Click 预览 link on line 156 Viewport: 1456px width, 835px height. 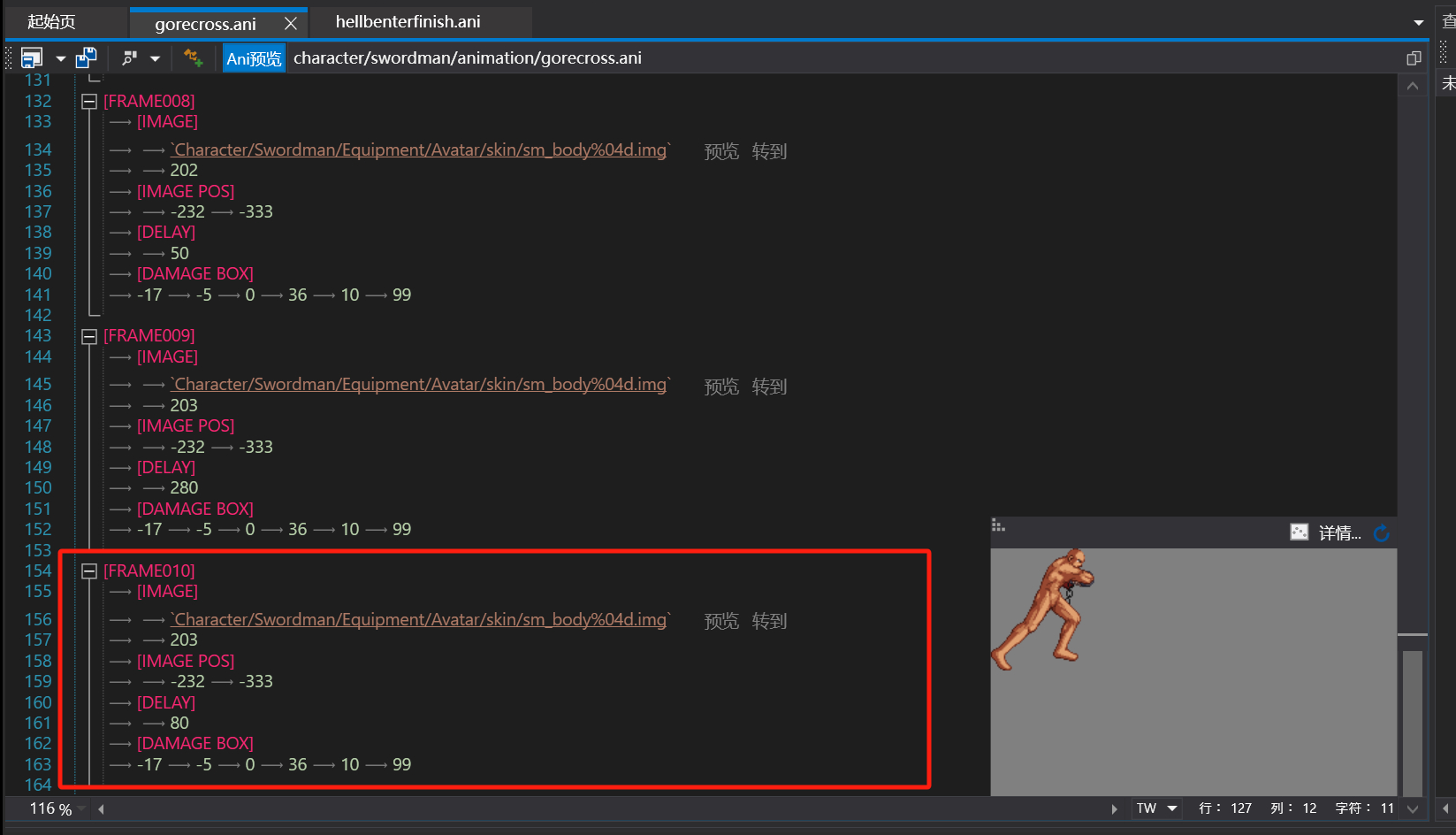(720, 622)
